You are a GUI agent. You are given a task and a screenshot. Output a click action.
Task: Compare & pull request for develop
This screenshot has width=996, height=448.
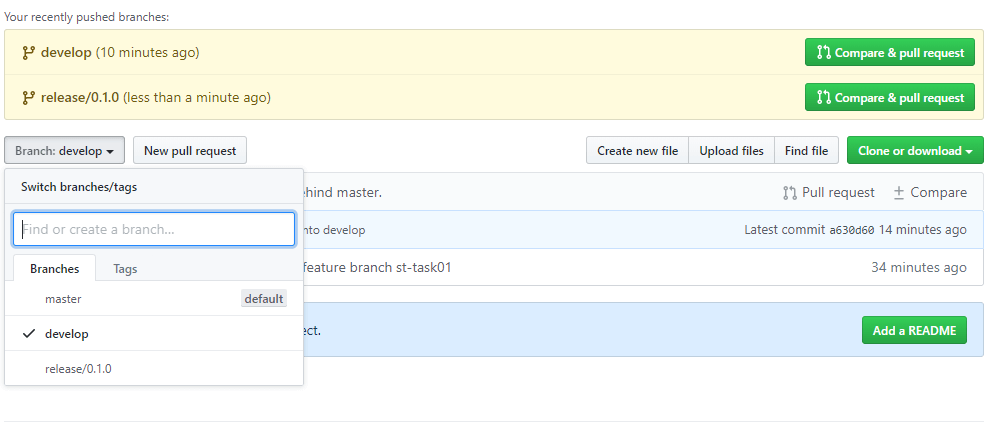889,53
